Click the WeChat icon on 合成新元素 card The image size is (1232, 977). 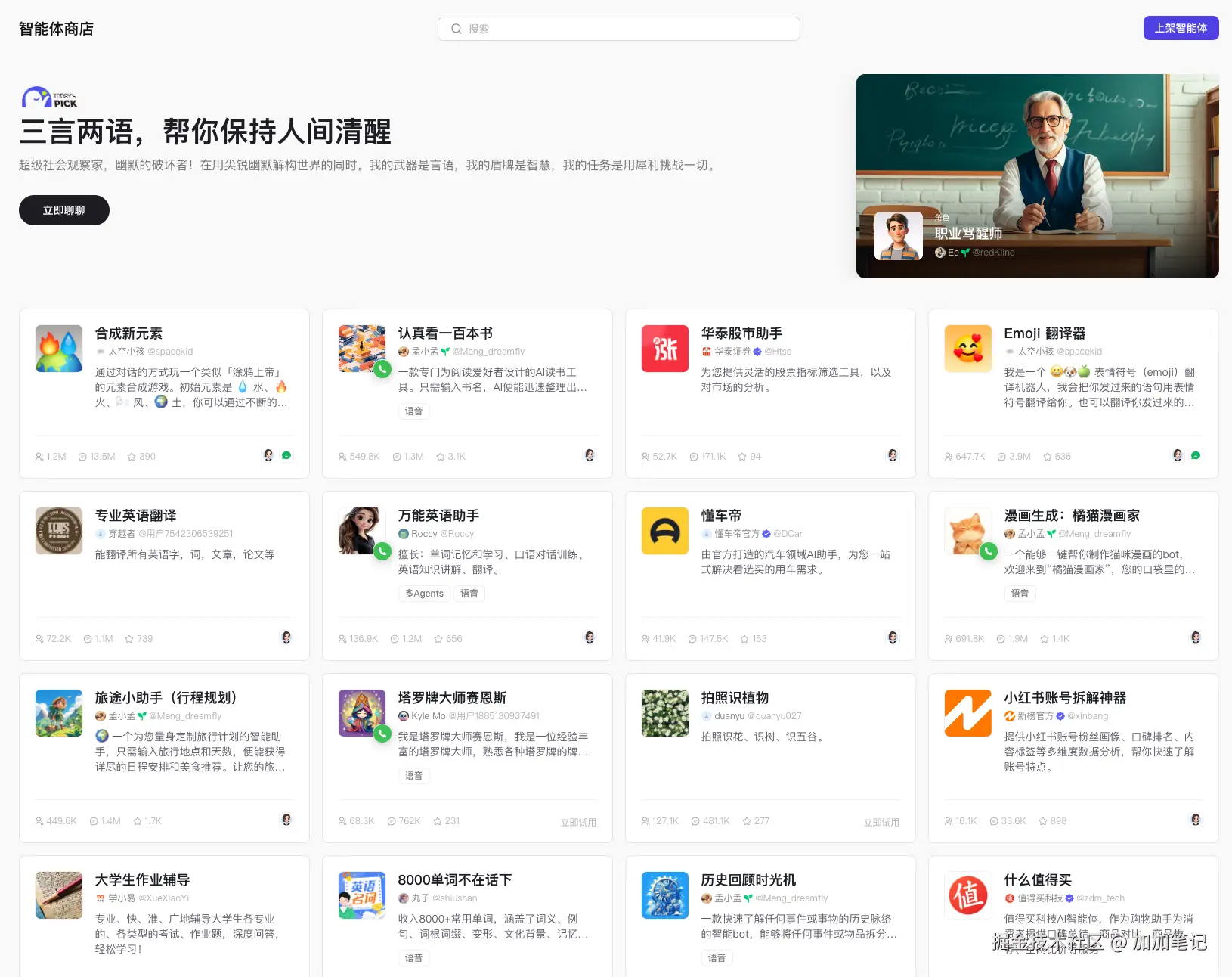click(x=286, y=455)
